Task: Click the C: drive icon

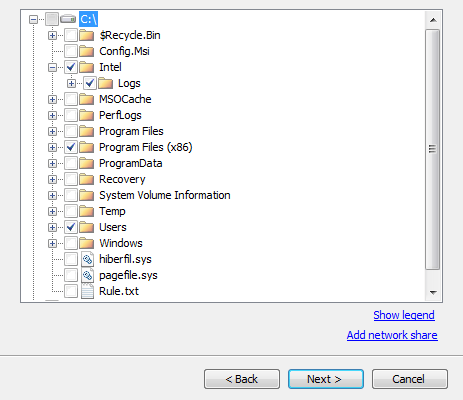Action: 68,19
